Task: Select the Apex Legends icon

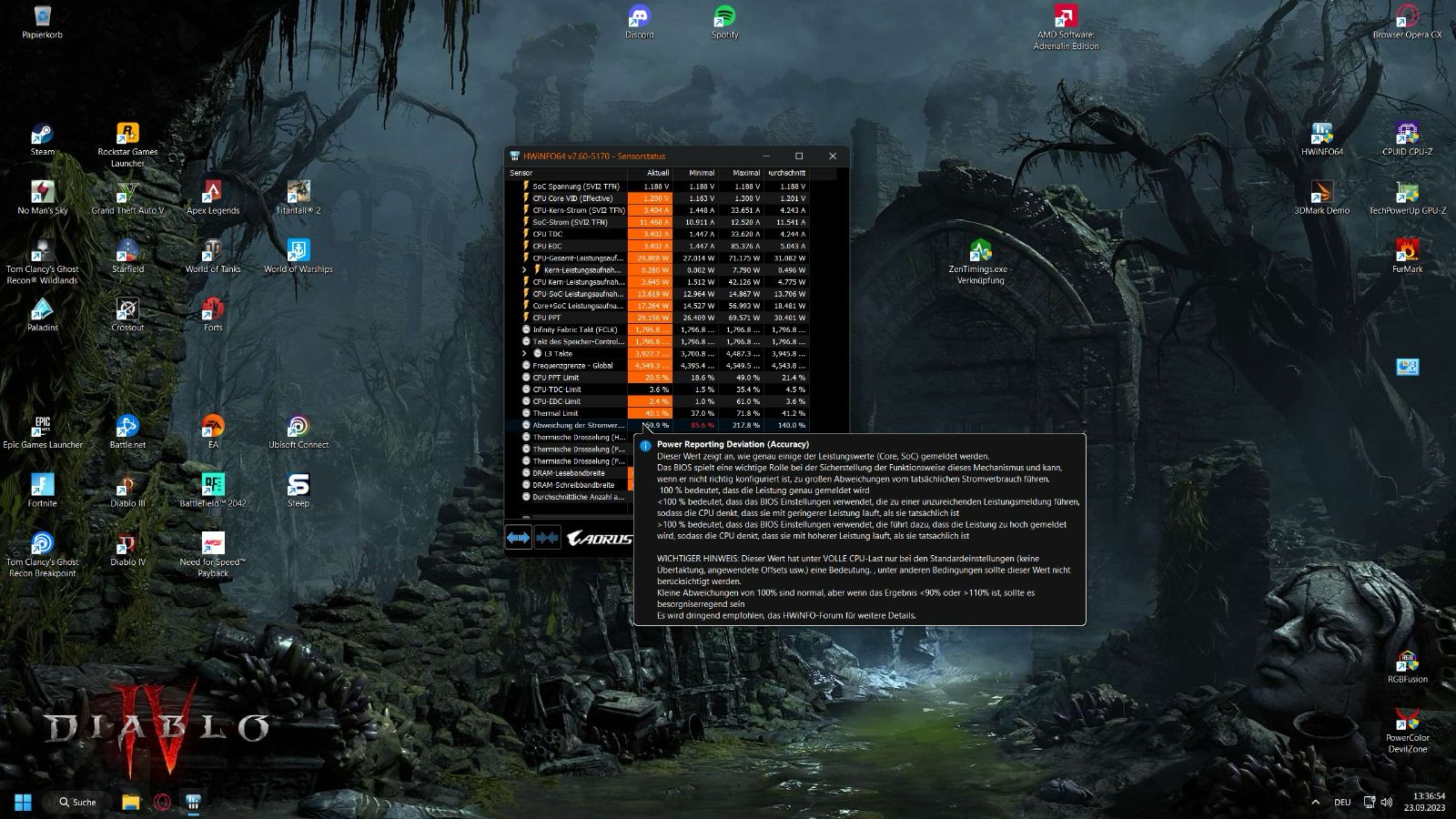Action: point(213,197)
